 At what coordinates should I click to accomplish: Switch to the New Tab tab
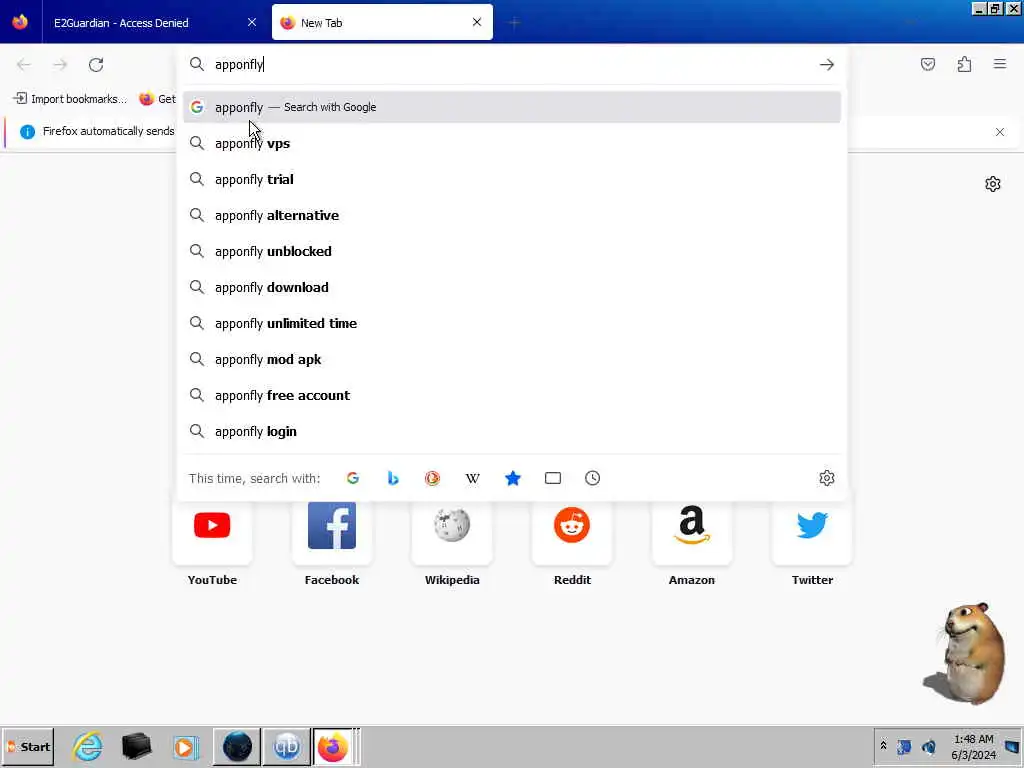click(382, 22)
